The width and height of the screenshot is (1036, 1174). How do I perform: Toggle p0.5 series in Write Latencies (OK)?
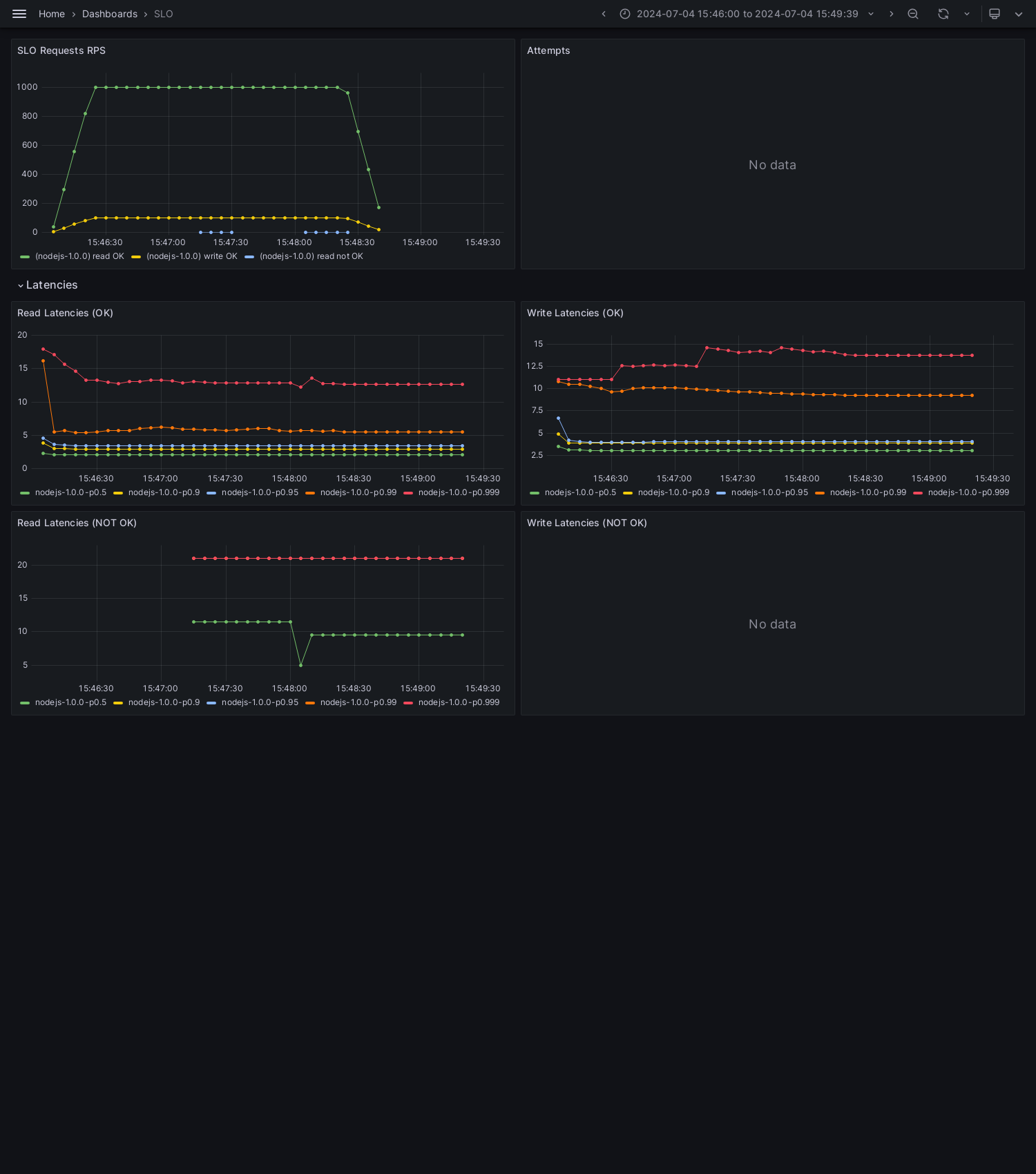click(x=580, y=492)
